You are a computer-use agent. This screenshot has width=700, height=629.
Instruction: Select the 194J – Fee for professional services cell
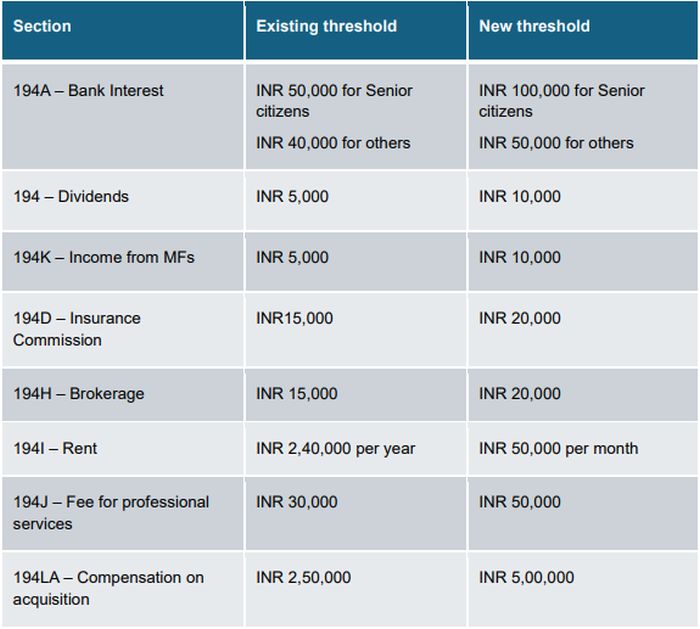pyautogui.click(x=111, y=512)
